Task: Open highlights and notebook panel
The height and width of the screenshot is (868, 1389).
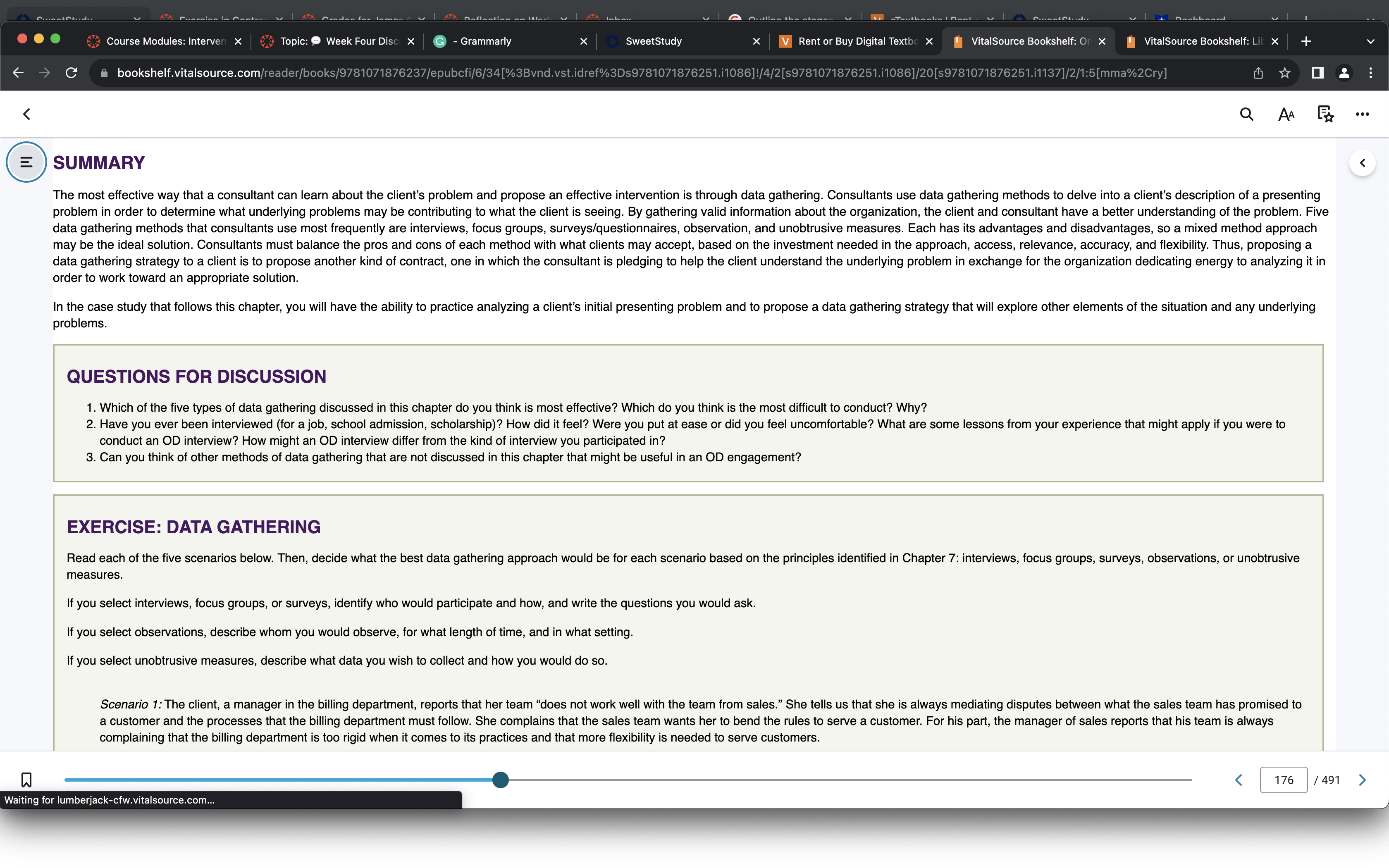Action: 1325,114
